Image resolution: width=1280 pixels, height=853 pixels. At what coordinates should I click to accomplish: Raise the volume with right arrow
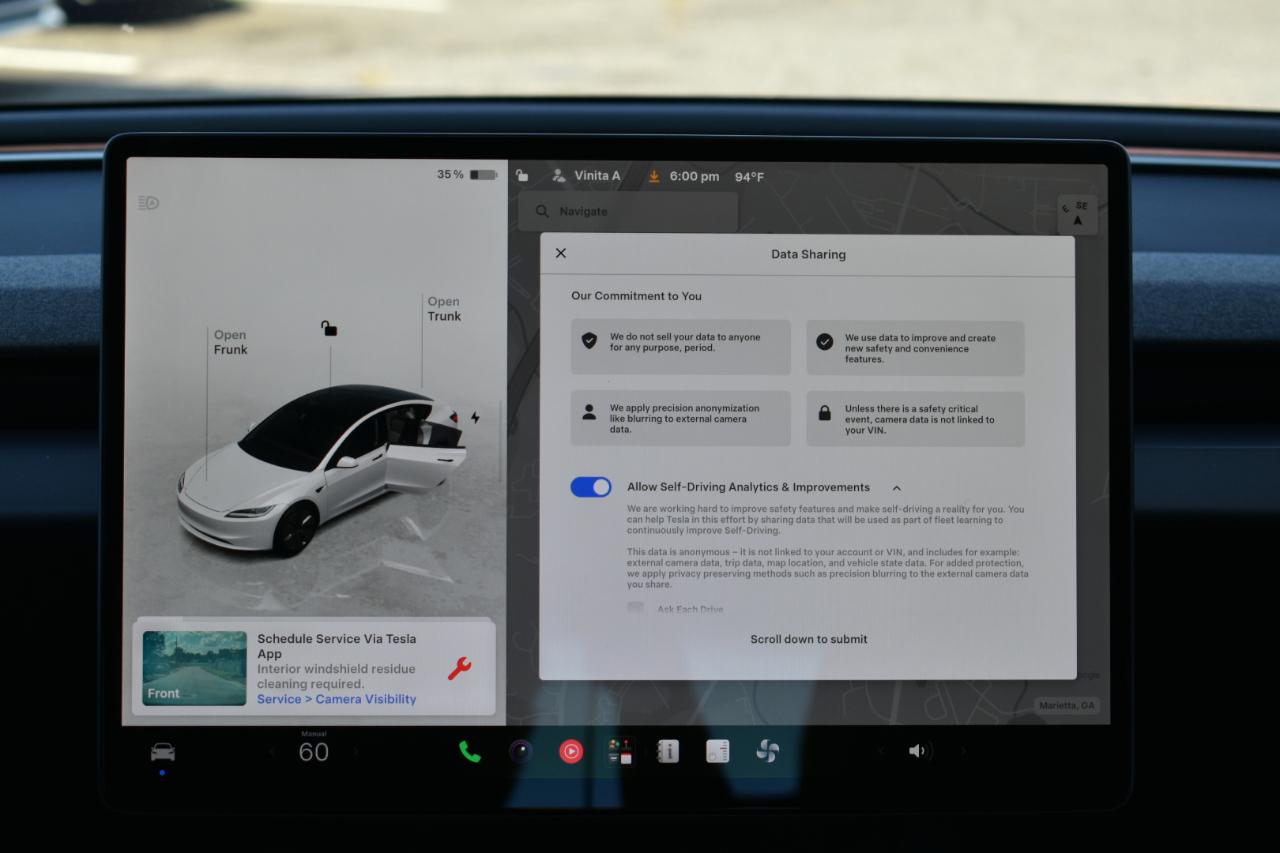(x=963, y=751)
